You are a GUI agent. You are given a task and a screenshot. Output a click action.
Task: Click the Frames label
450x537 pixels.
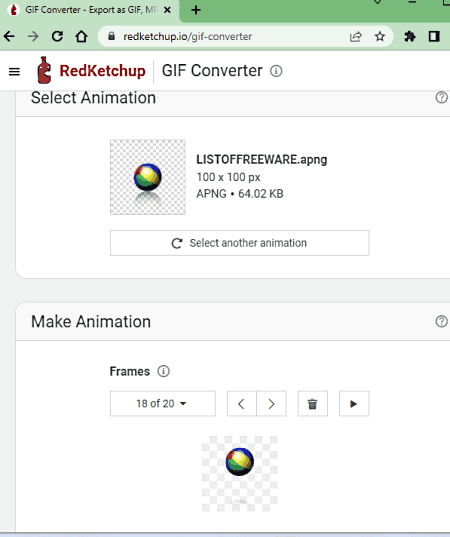(130, 371)
